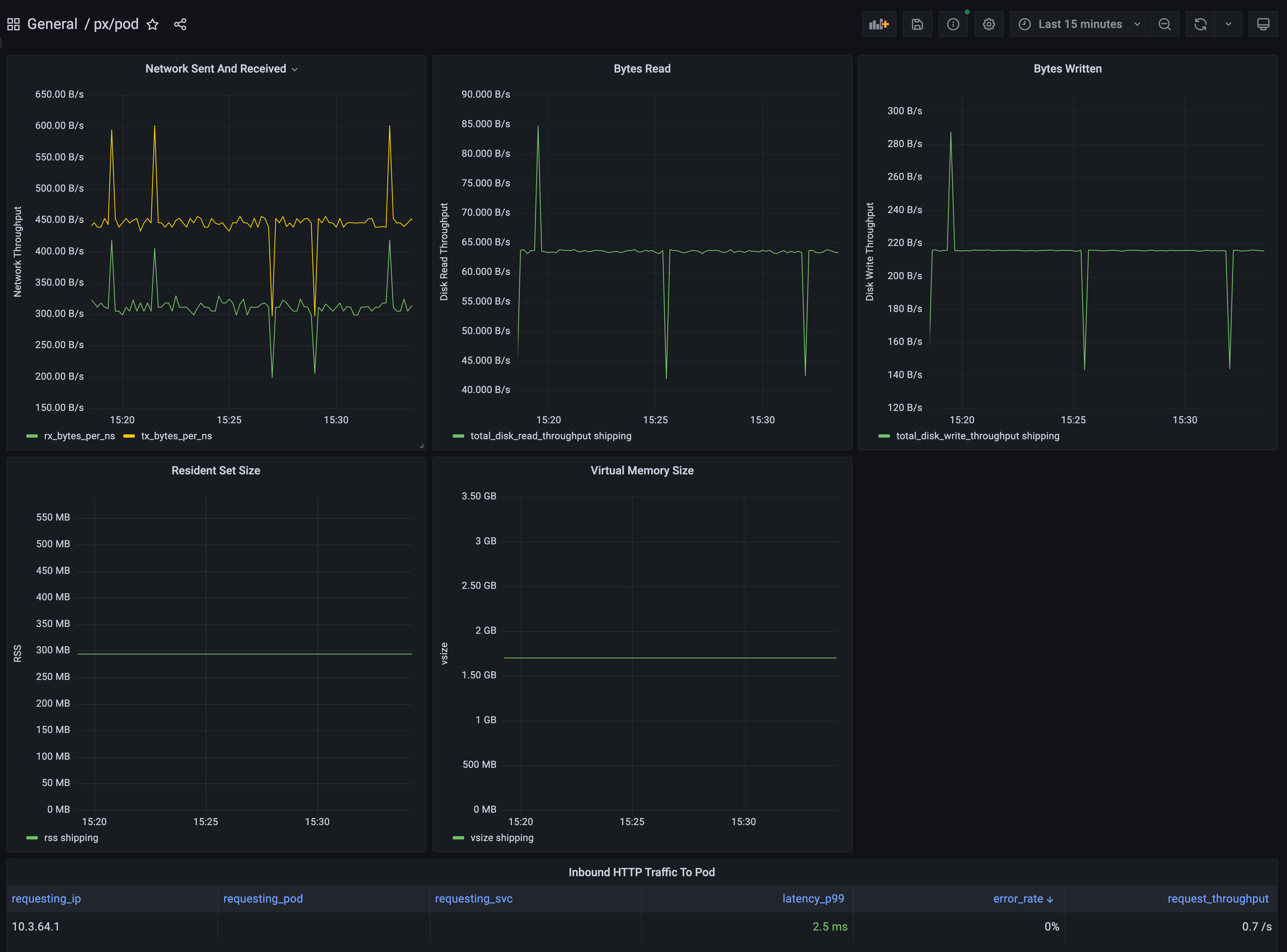
Task: Toggle total_disk_read_throughput shipping legend series
Action: click(x=550, y=436)
